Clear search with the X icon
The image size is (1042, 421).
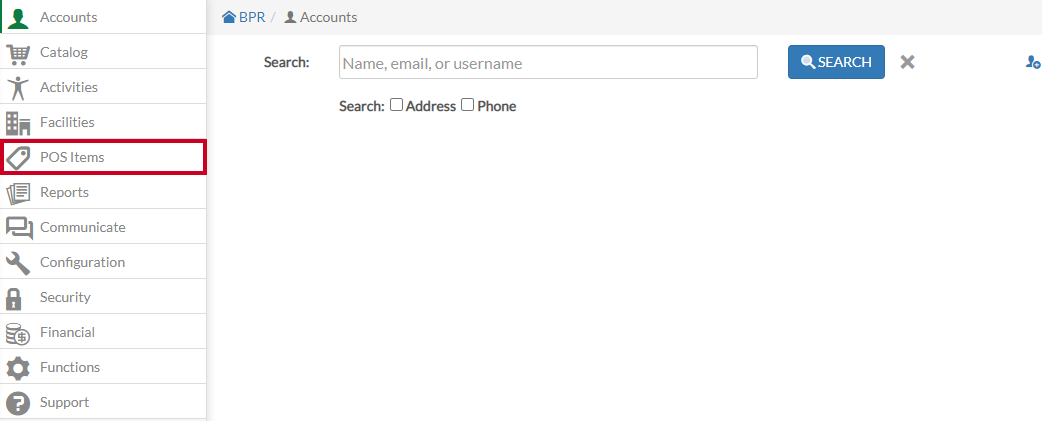point(907,62)
